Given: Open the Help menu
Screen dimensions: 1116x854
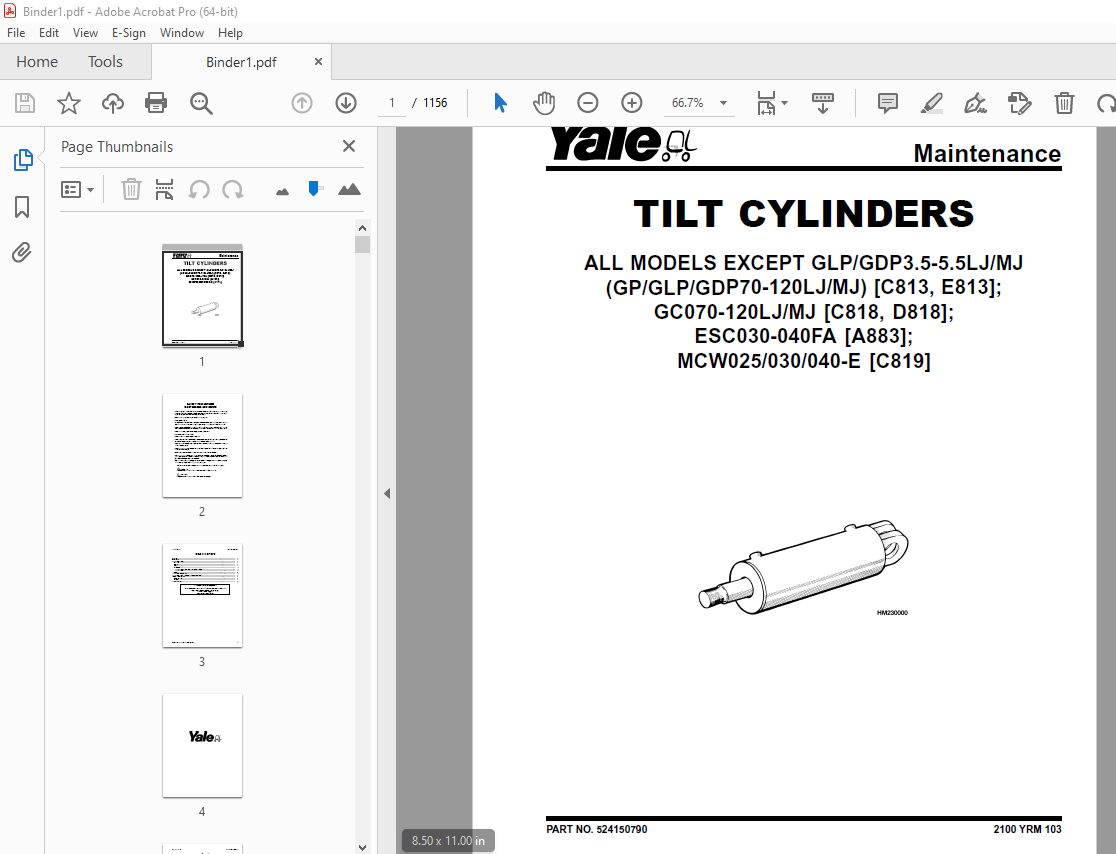Looking at the screenshot, I should click(x=230, y=33).
